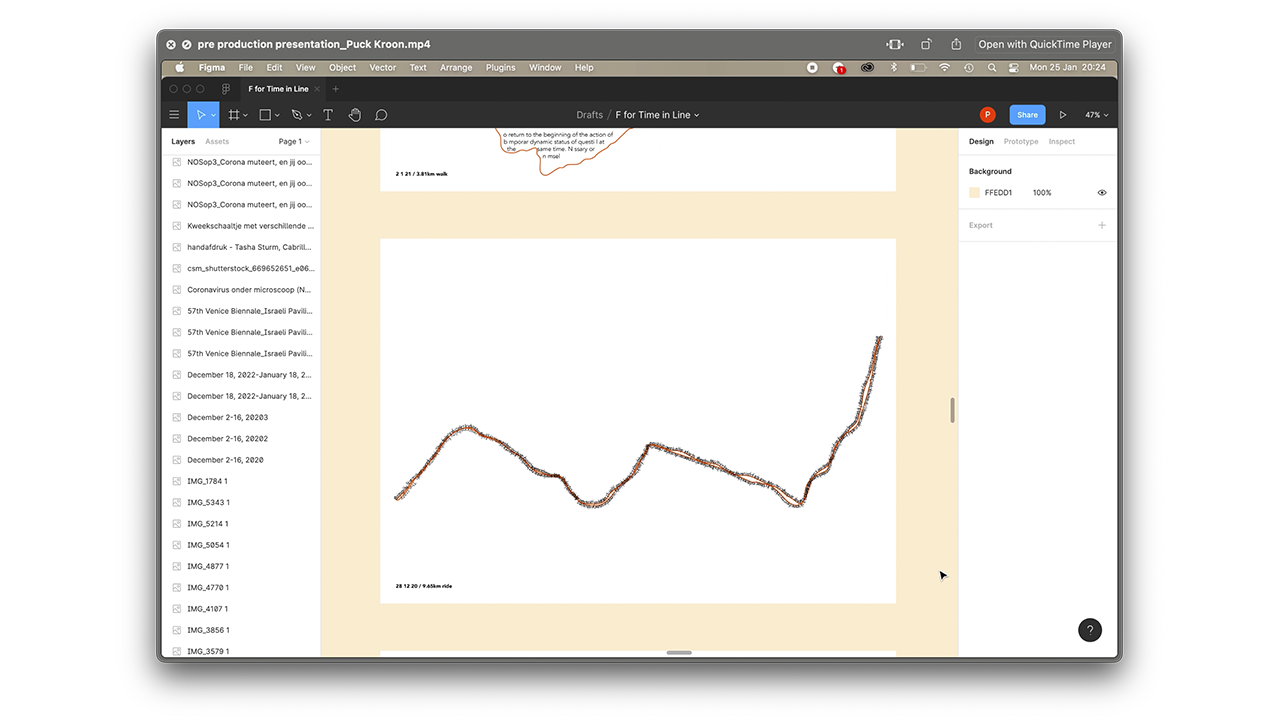Select the Text tool
Viewport: 1280px width, 720px height.
327,115
